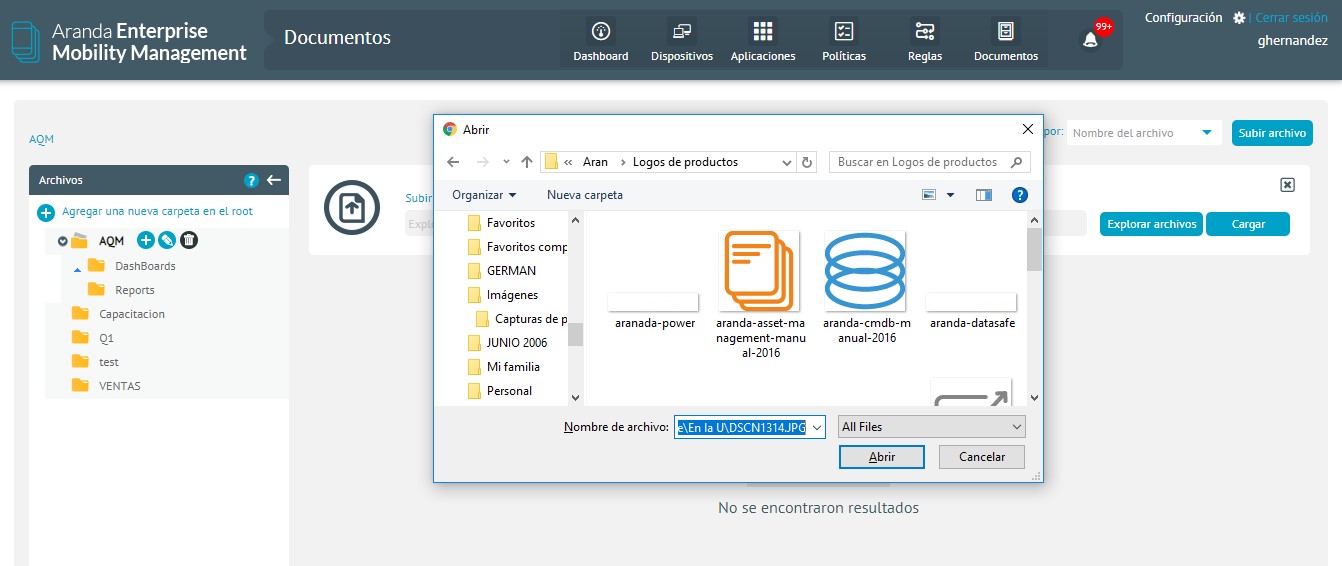Click the search magnifier icon in Abrir dialog

(x=1016, y=162)
